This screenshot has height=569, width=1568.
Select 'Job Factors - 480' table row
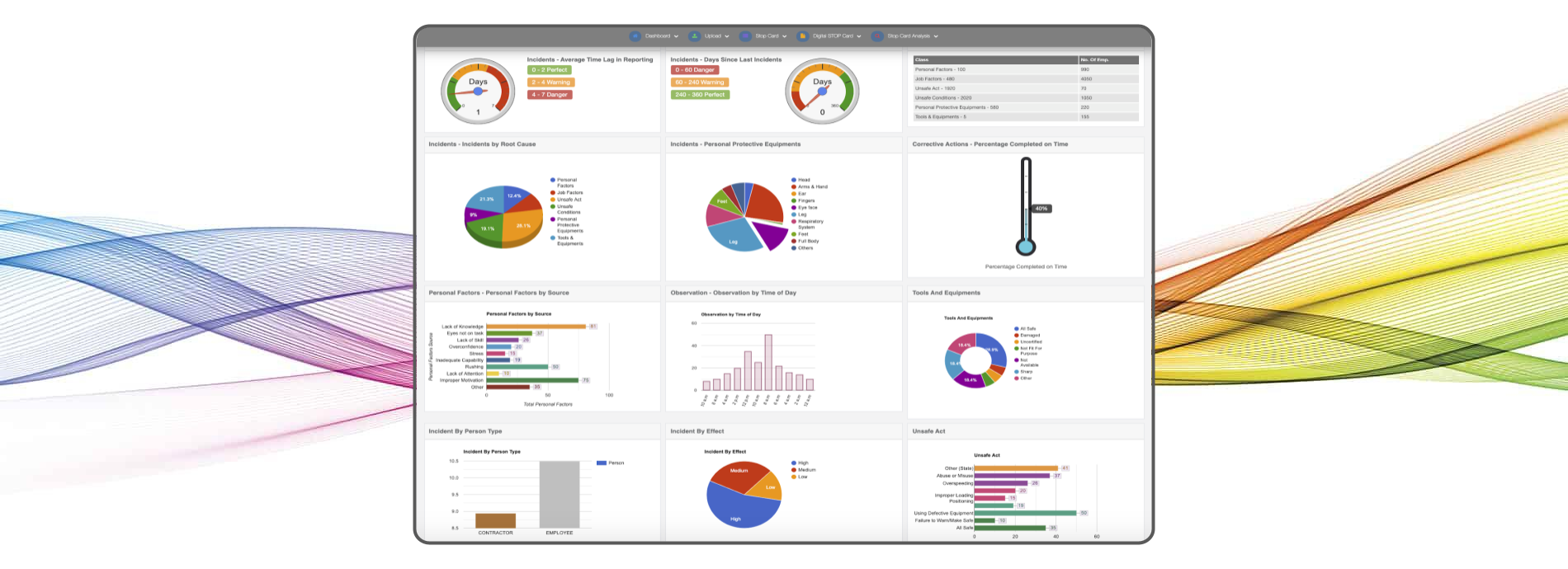tap(1026, 79)
